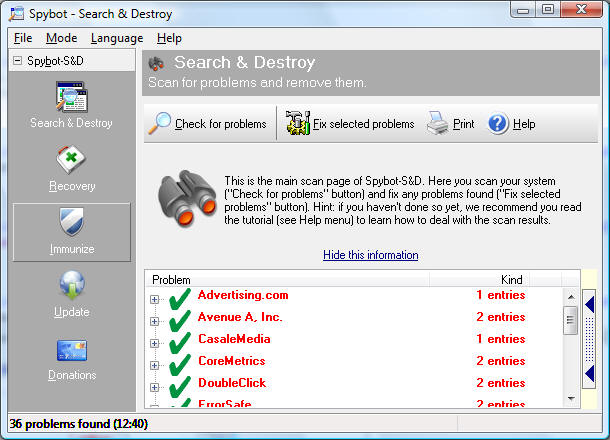610x440 pixels.
Task: Uncheck the CasaleMedia entry checkmark
Action: (180, 340)
